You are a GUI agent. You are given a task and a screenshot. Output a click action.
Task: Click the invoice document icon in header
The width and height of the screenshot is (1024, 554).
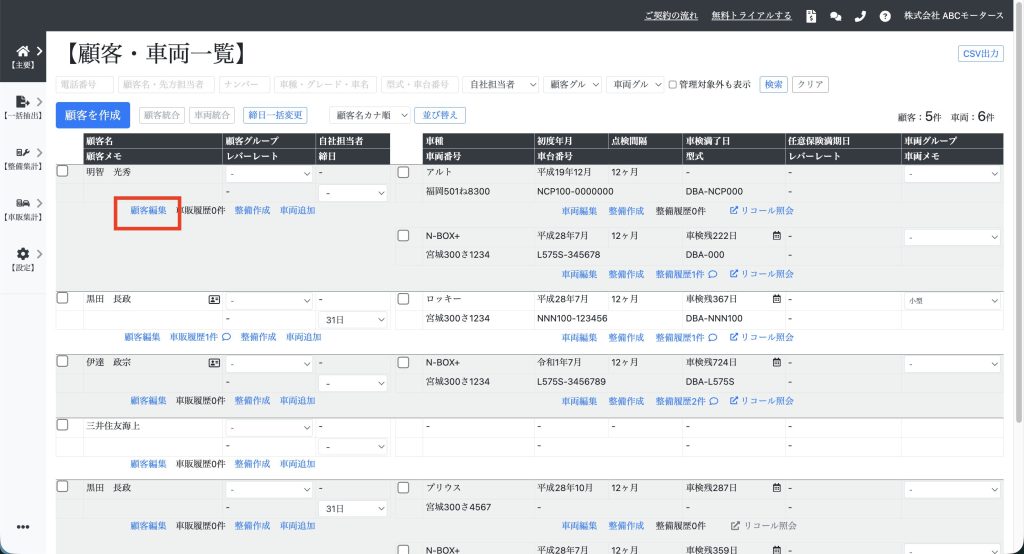click(x=811, y=16)
